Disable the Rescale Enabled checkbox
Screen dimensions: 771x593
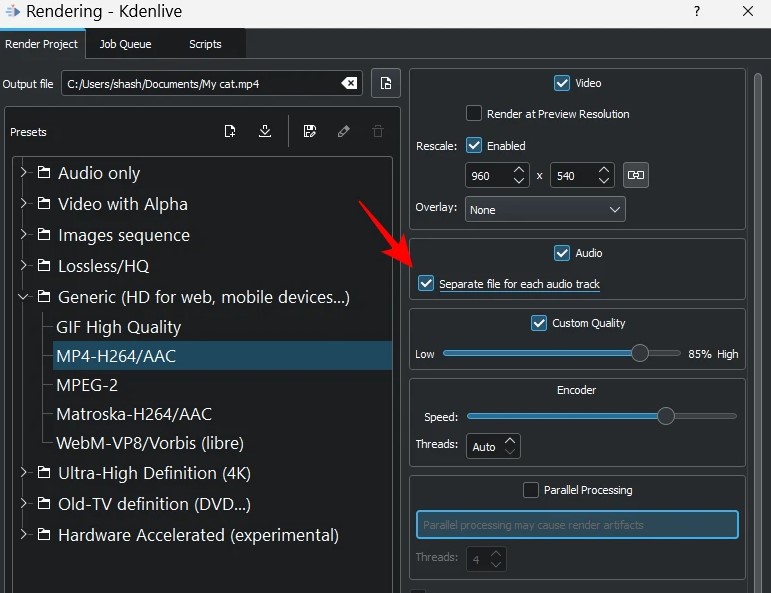(474, 145)
